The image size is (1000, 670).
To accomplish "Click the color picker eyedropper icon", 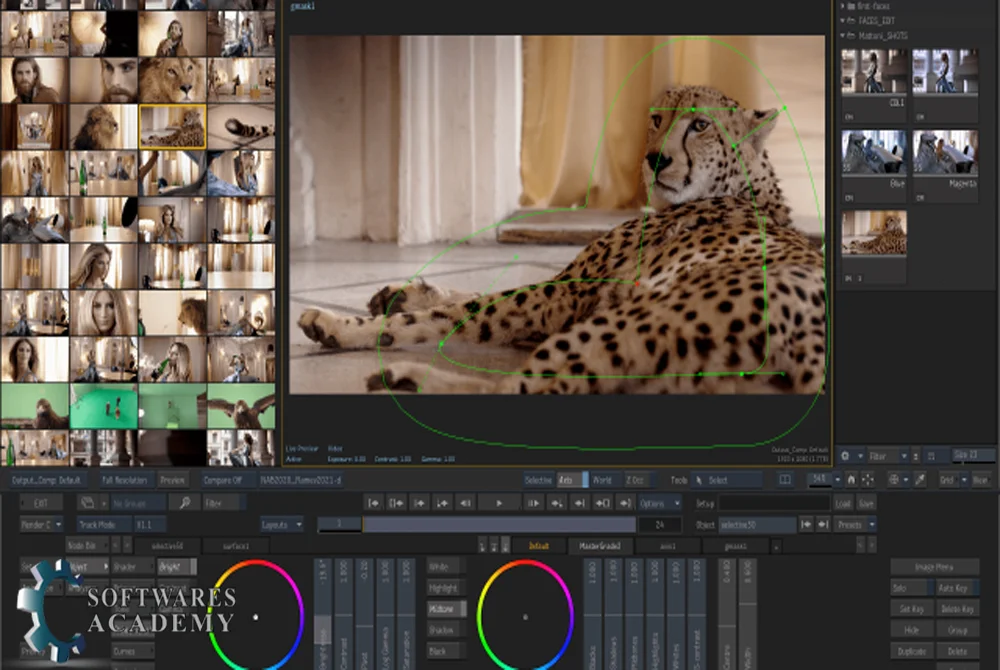I will pyautogui.click(x=920, y=479).
